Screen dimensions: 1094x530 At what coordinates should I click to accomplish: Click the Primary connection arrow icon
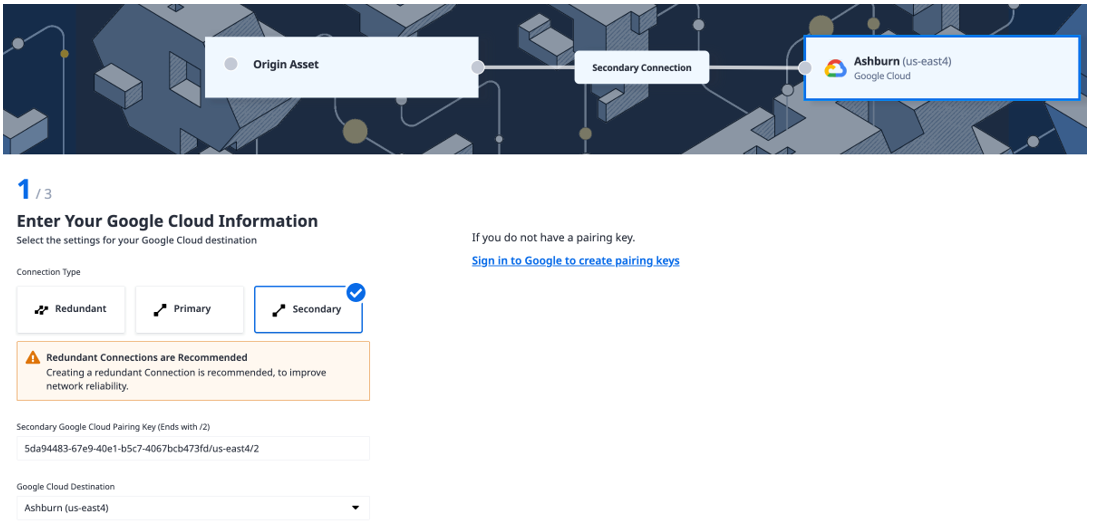click(160, 309)
